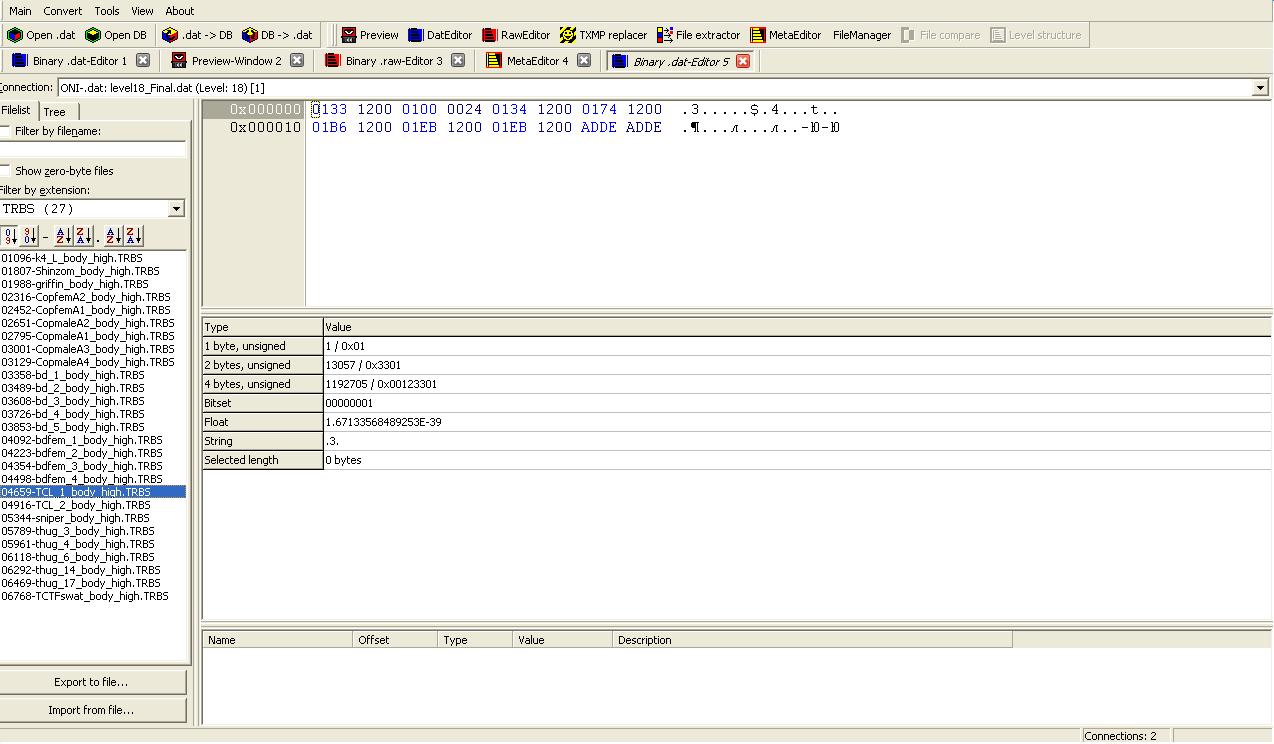Click the Open DB toolbar icon
Image resolution: width=1274 pixels, height=744 pixels.
tap(93, 35)
